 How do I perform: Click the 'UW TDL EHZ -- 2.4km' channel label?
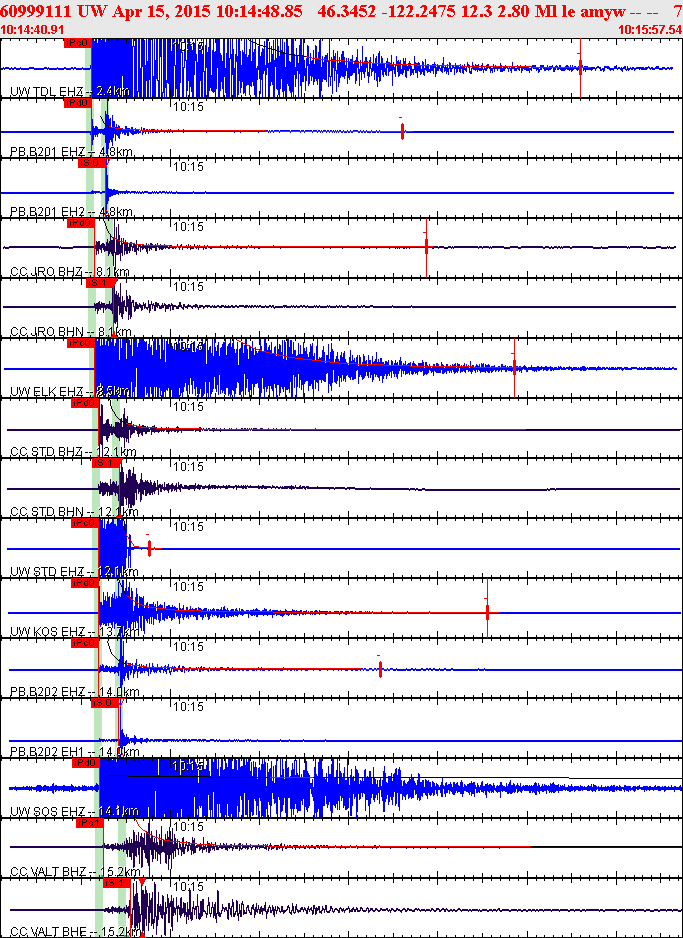[x=69, y=92]
